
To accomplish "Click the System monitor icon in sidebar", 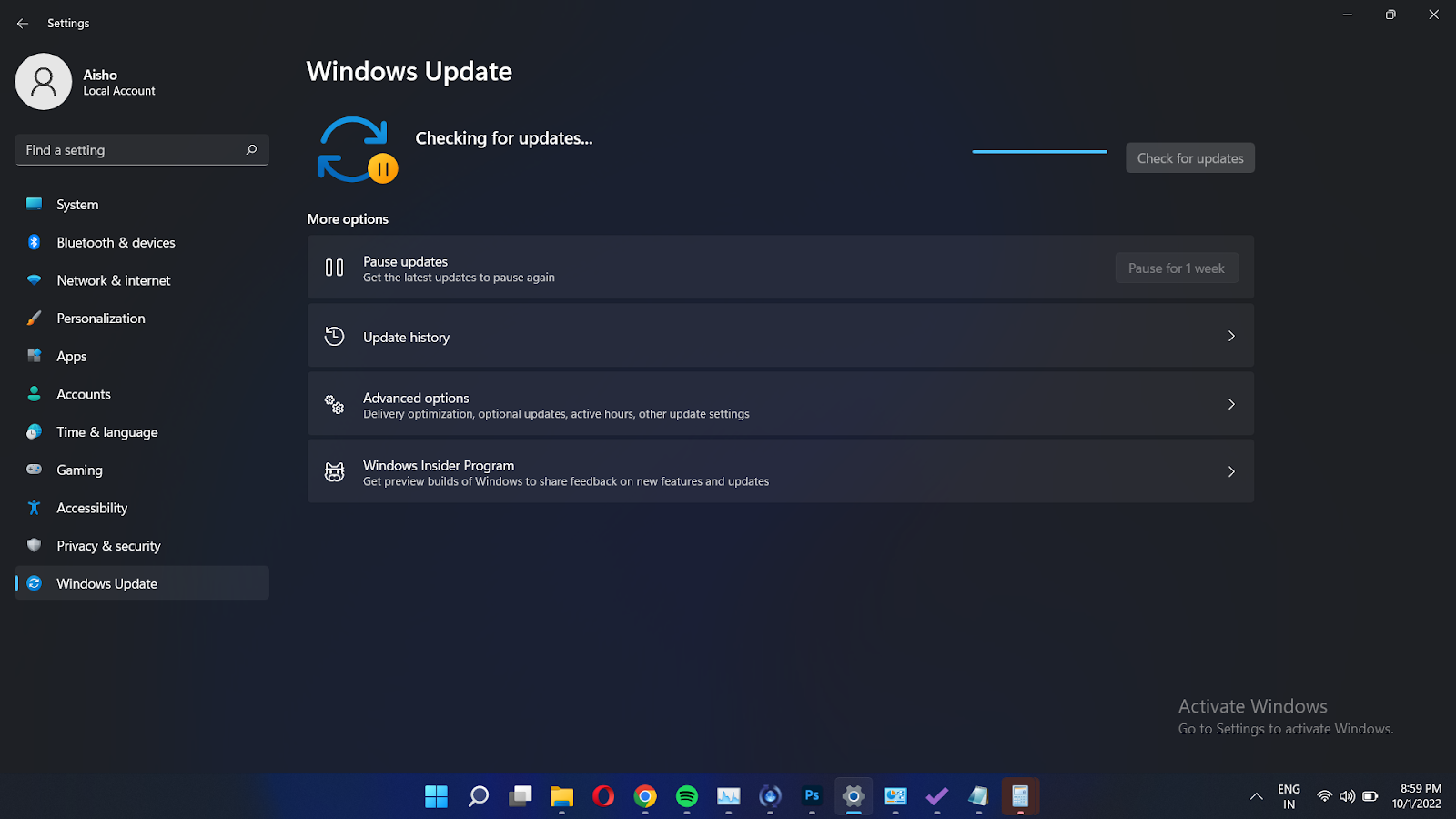I will 35,205.
